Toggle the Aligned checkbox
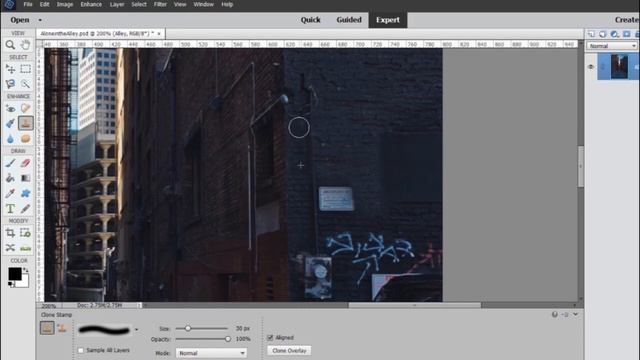The width and height of the screenshot is (640, 360). point(270,338)
